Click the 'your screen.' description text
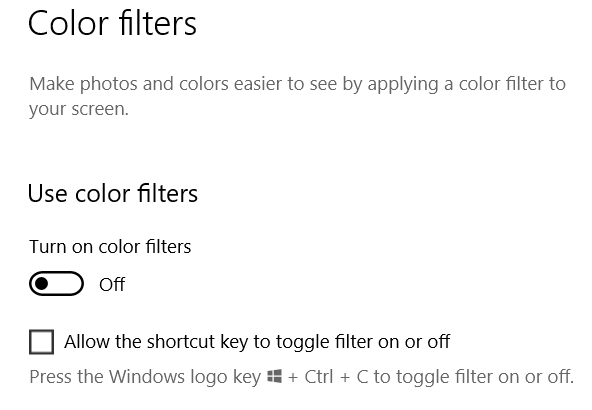 pyautogui.click(x=79, y=109)
